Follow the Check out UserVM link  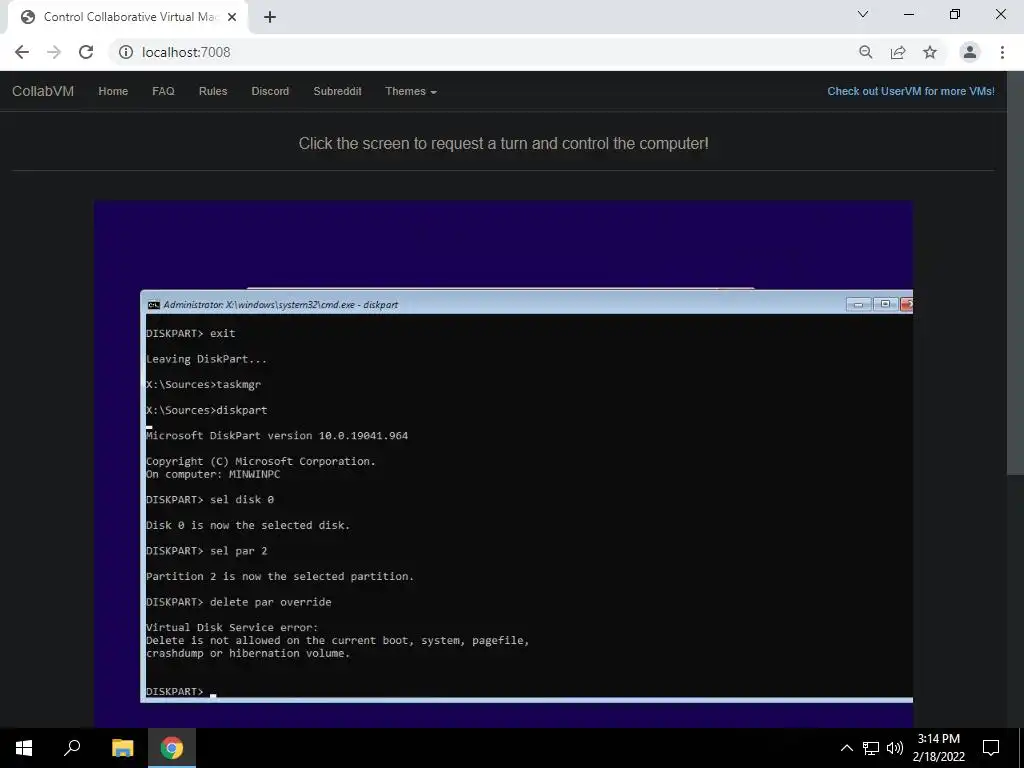click(x=911, y=91)
